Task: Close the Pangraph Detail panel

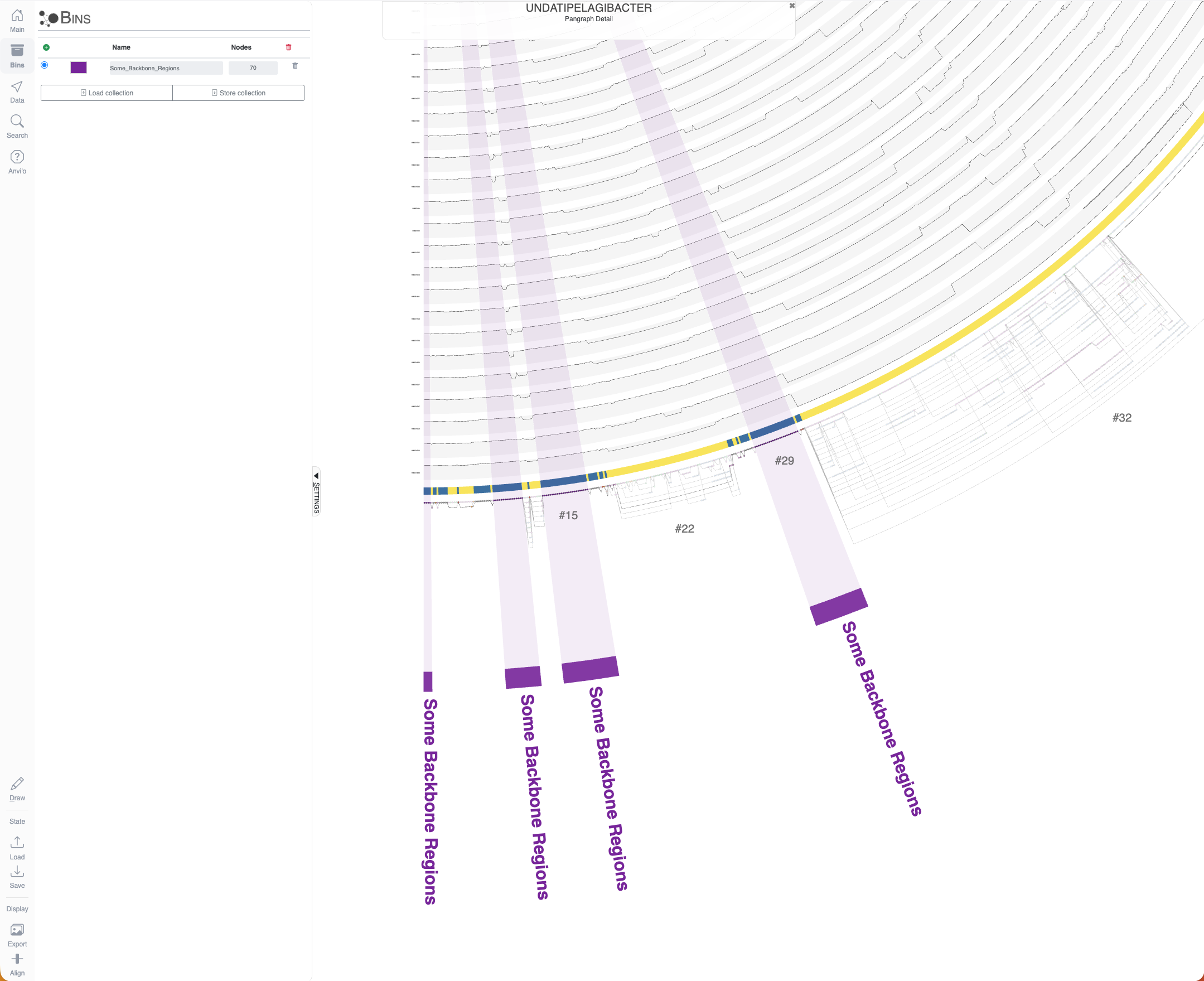Action: click(x=792, y=6)
